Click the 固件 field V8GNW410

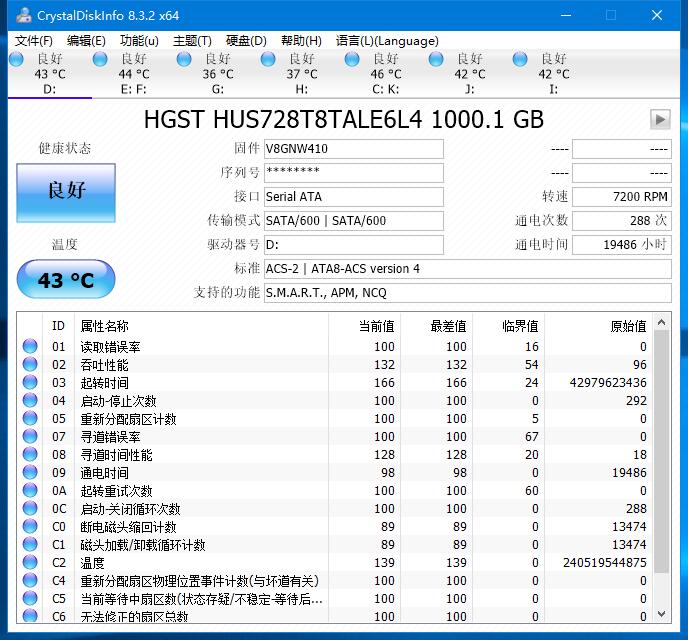click(x=354, y=149)
